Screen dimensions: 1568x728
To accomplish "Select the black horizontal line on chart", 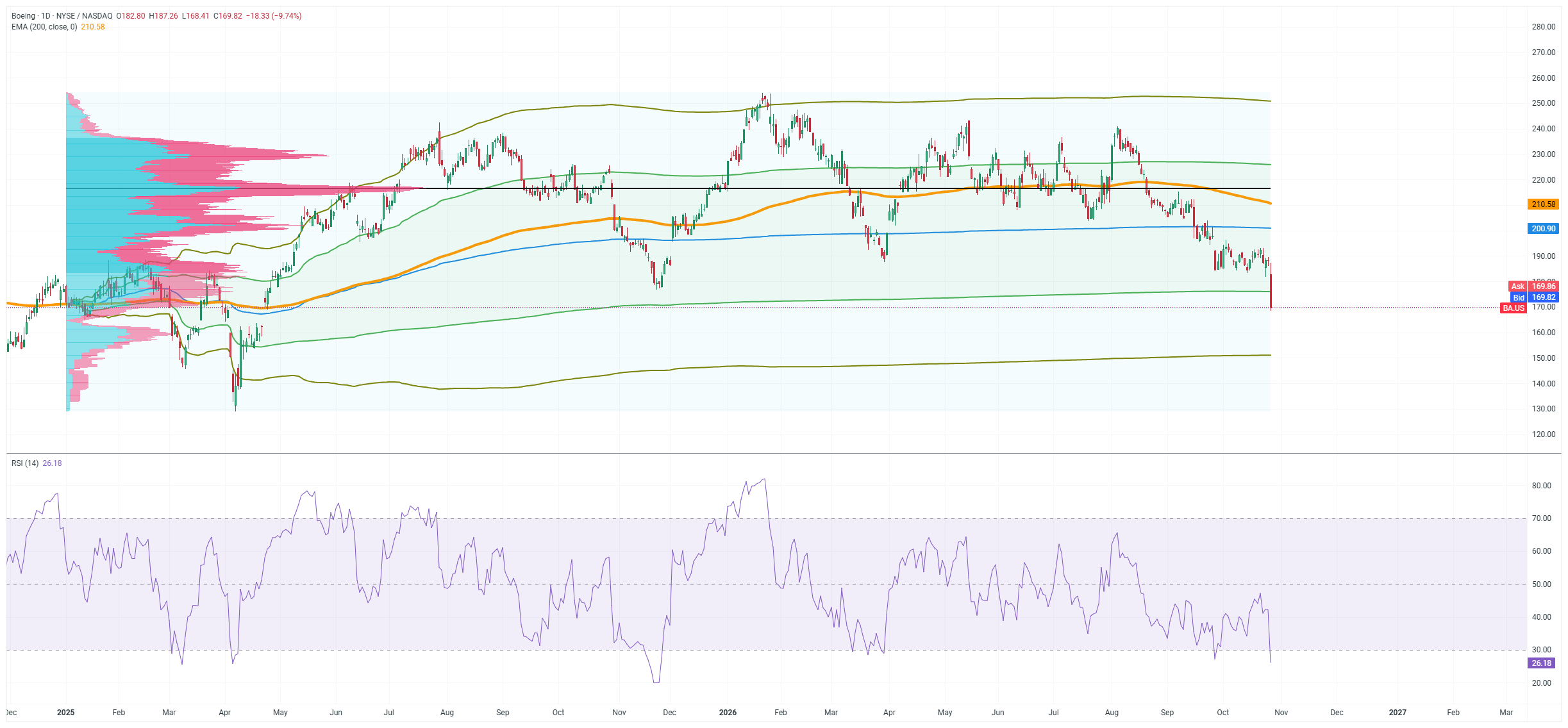I will (x=668, y=188).
